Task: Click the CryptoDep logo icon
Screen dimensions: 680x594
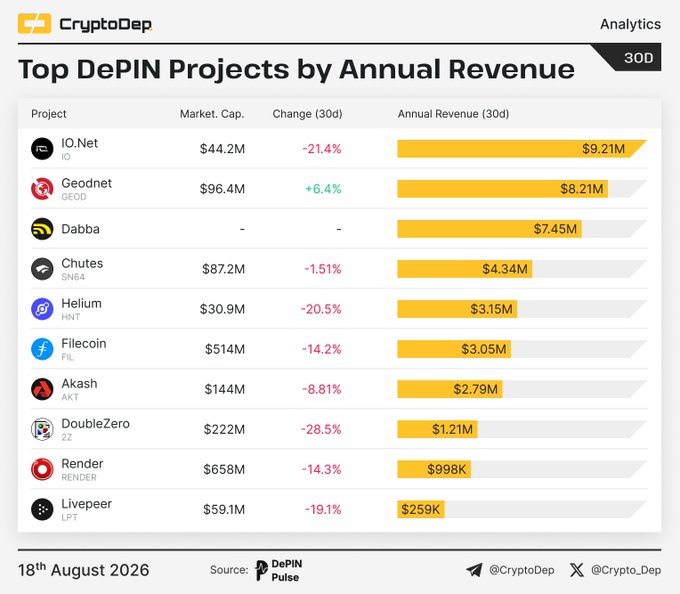Action: click(34, 23)
